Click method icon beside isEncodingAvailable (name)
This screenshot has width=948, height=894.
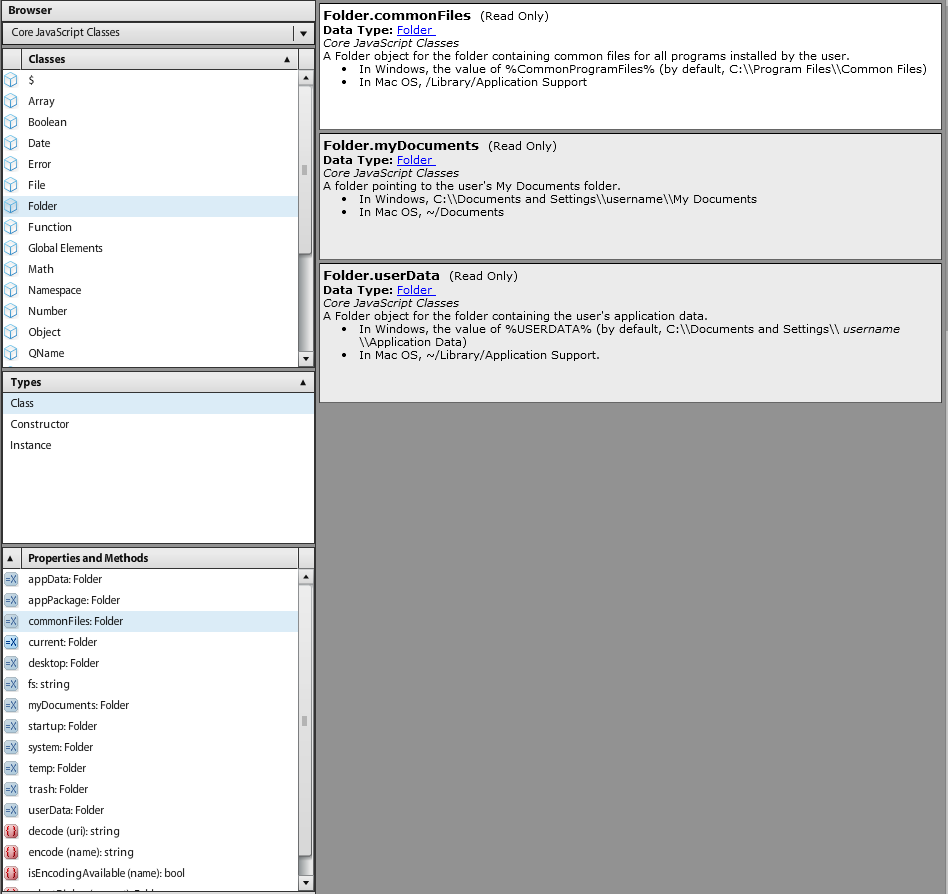[x=11, y=873]
